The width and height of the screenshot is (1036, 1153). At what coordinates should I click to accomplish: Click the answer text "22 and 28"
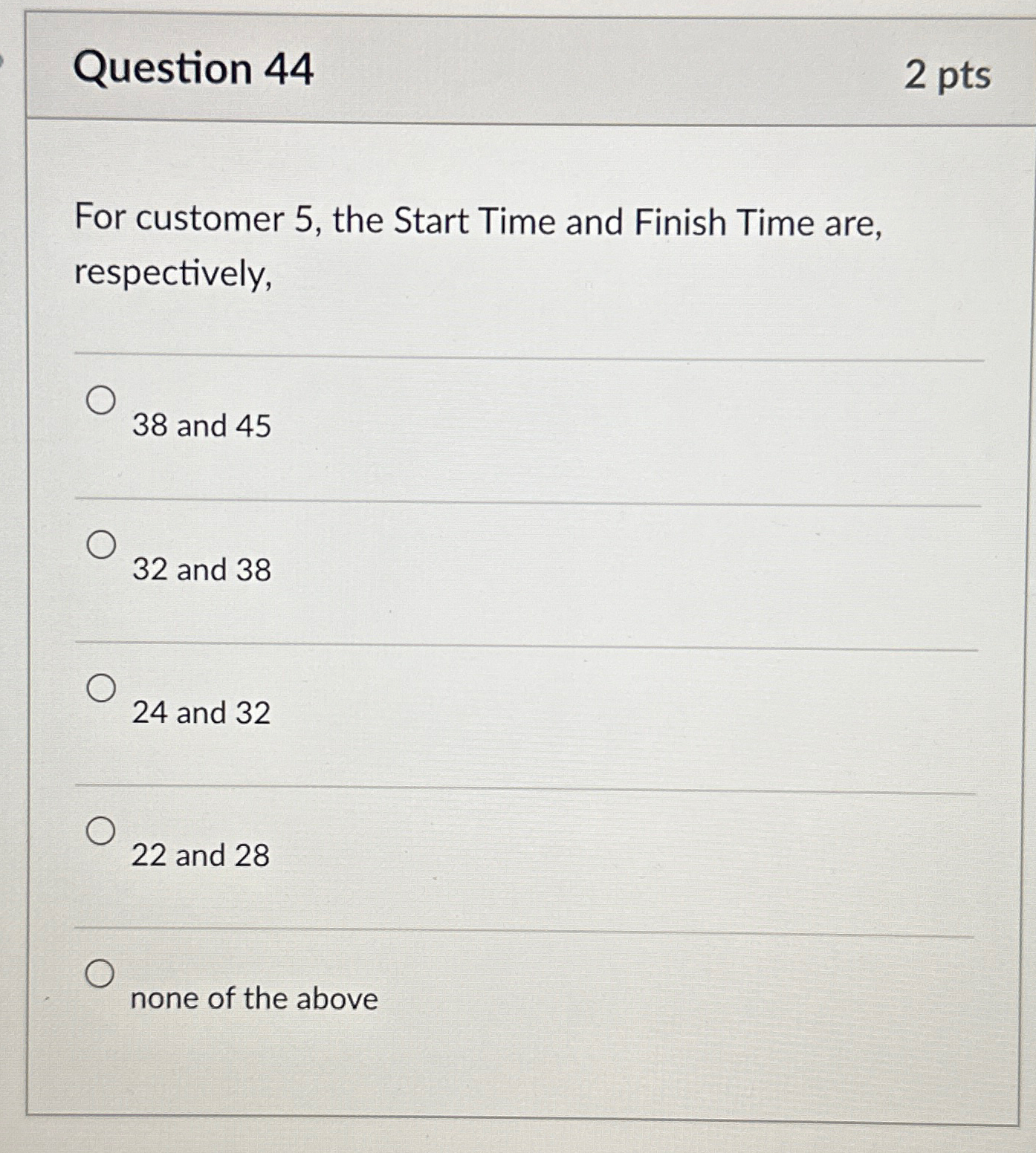(199, 857)
